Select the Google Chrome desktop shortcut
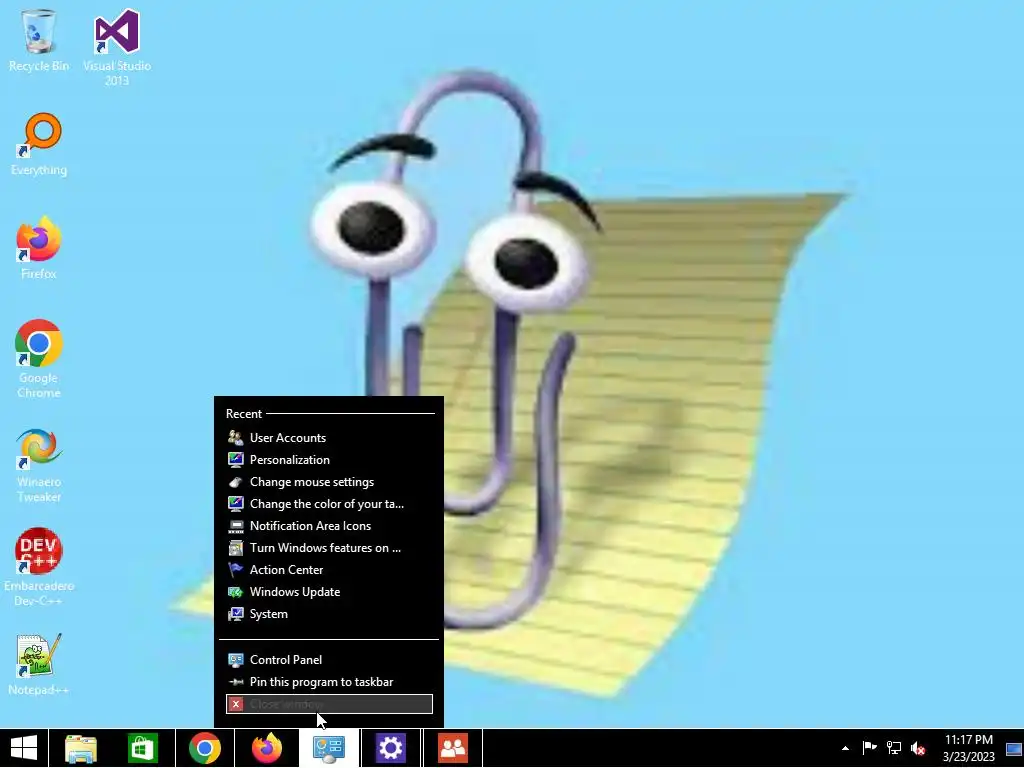 39,359
